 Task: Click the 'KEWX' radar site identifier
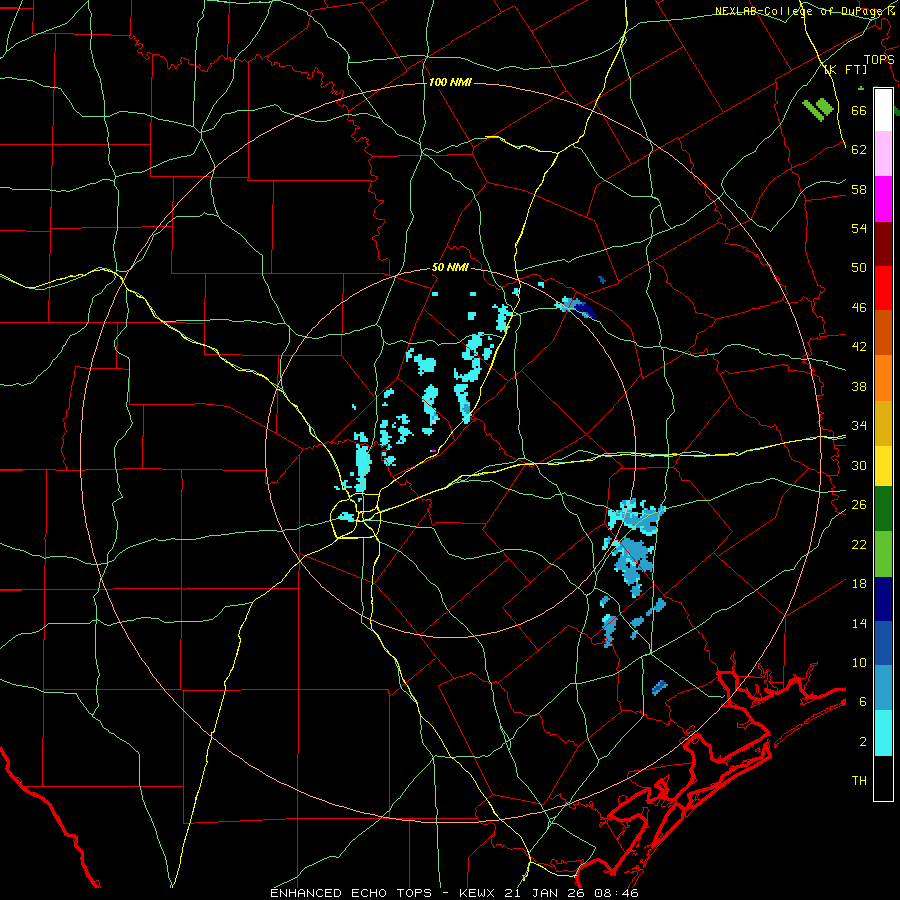(479, 893)
